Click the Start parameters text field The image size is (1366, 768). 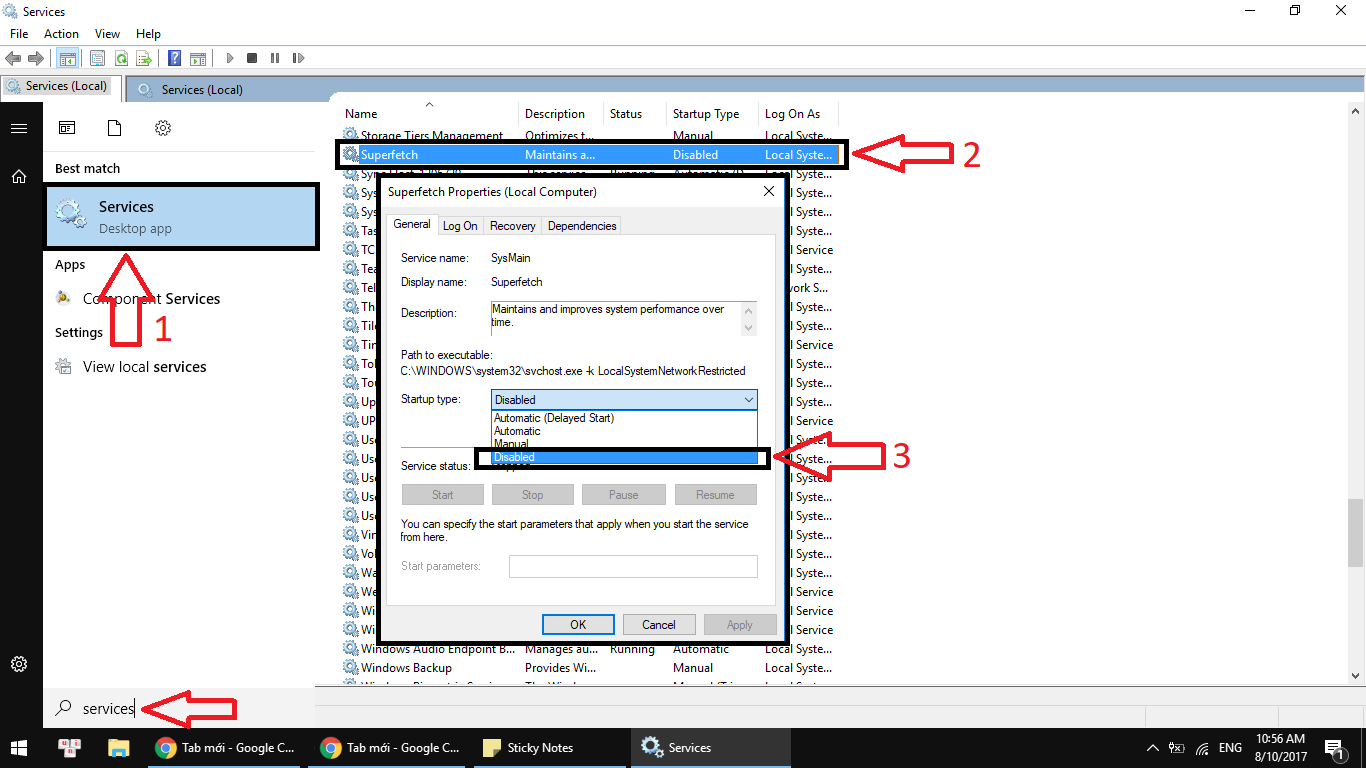tap(632, 567)
